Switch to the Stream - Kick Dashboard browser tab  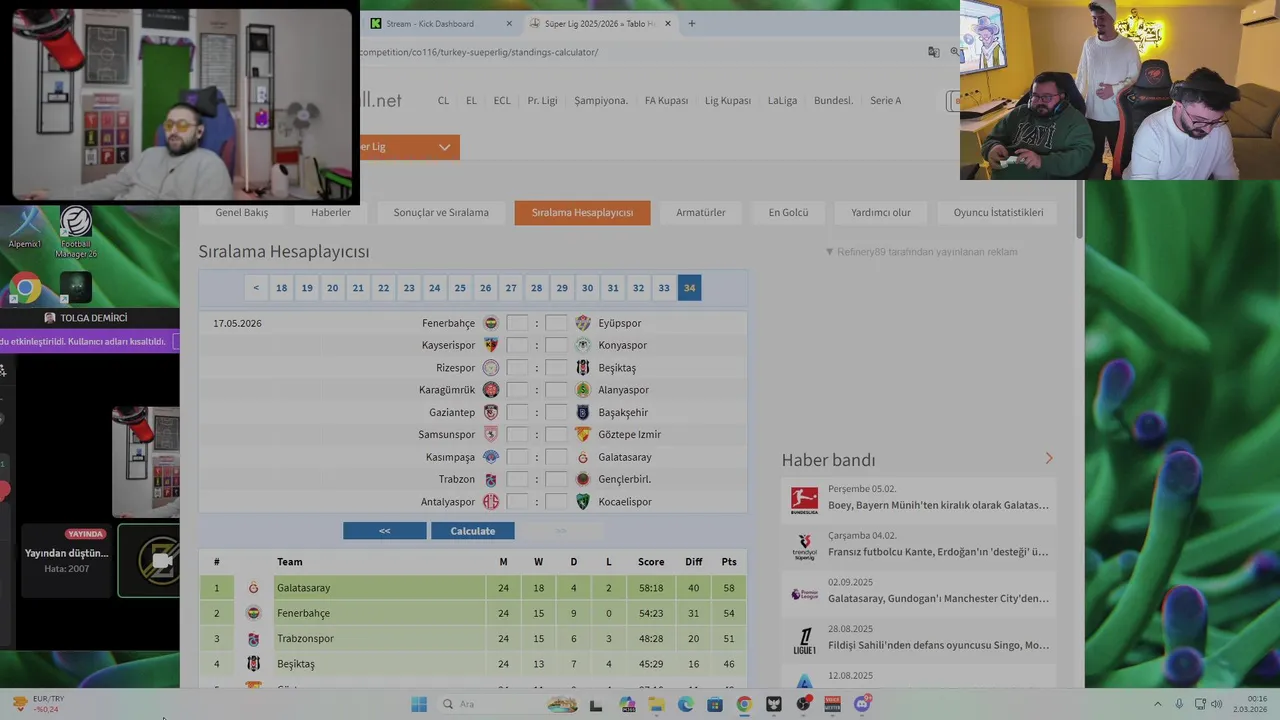[440, 23]
